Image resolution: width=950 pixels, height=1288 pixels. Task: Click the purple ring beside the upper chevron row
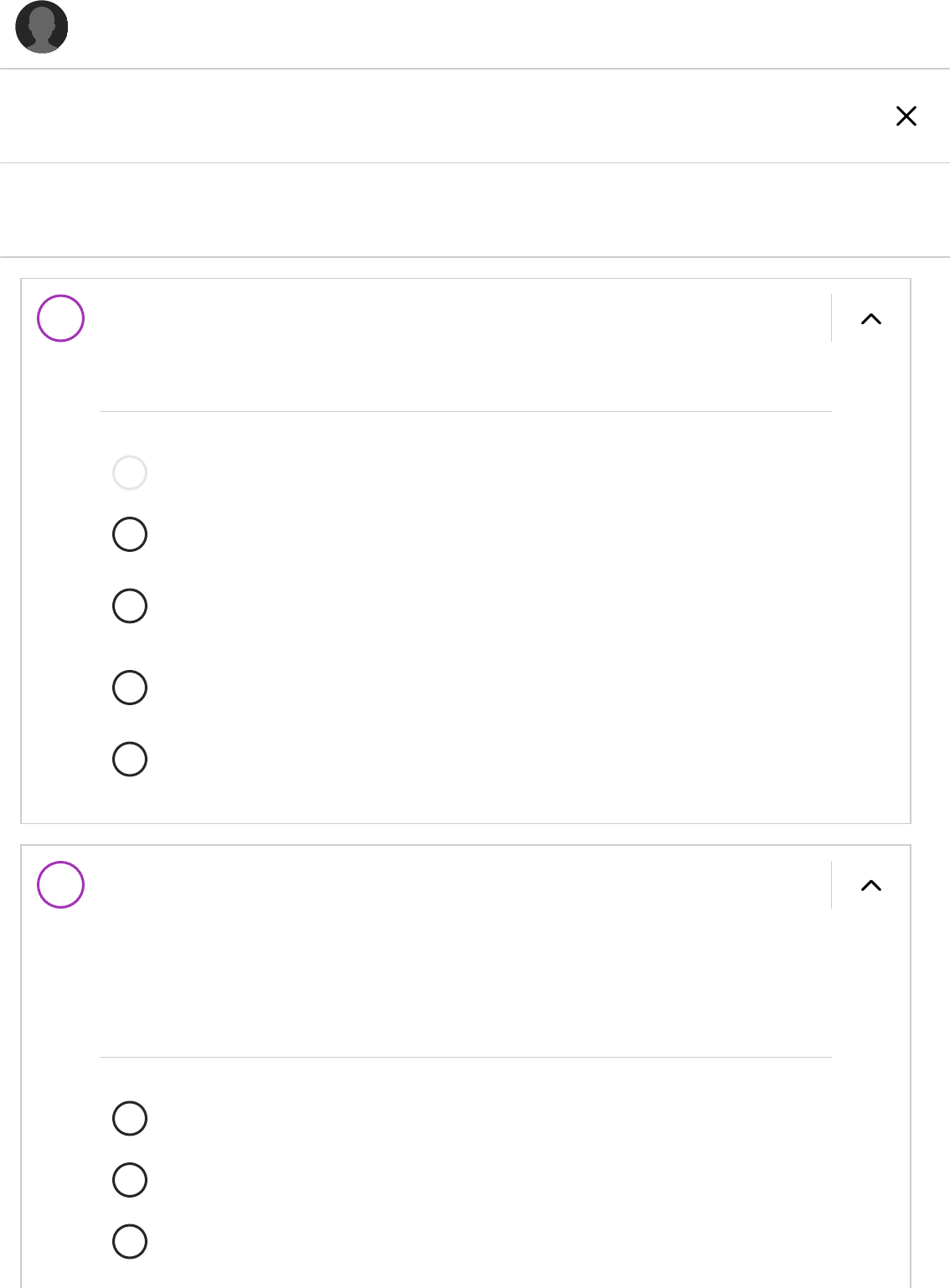[61, 318]
